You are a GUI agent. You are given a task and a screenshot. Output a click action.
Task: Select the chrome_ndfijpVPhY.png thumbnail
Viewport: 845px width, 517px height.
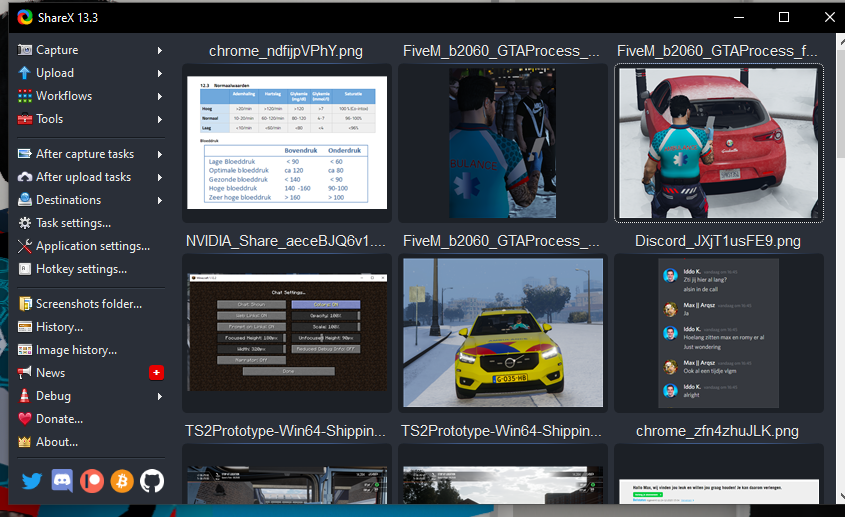point(286,142)
